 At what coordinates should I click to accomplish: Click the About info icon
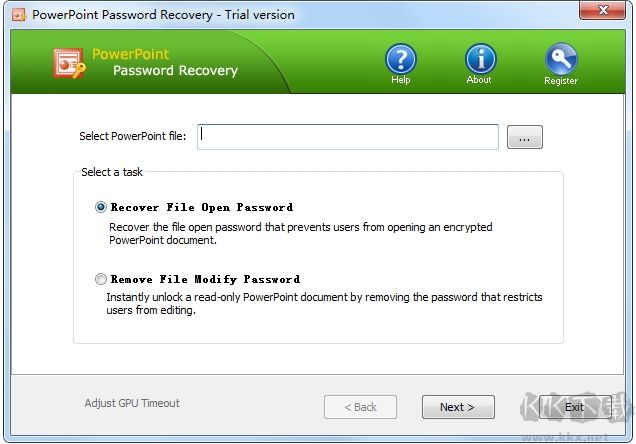click(480, 60)
